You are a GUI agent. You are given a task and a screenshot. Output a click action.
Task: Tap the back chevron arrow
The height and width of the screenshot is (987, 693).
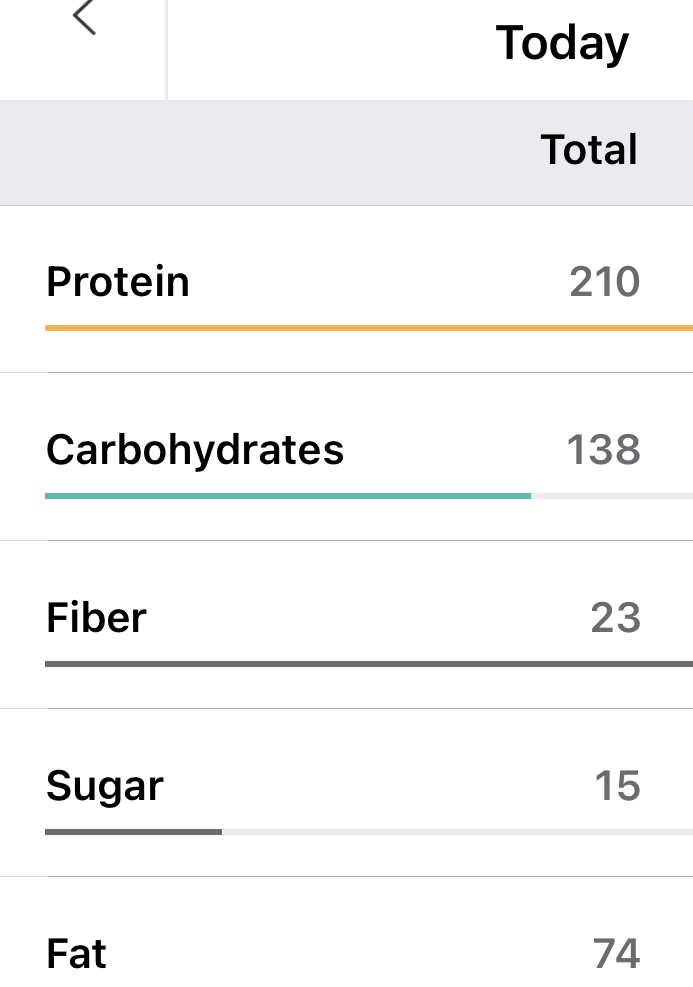(x=85, y=18)
